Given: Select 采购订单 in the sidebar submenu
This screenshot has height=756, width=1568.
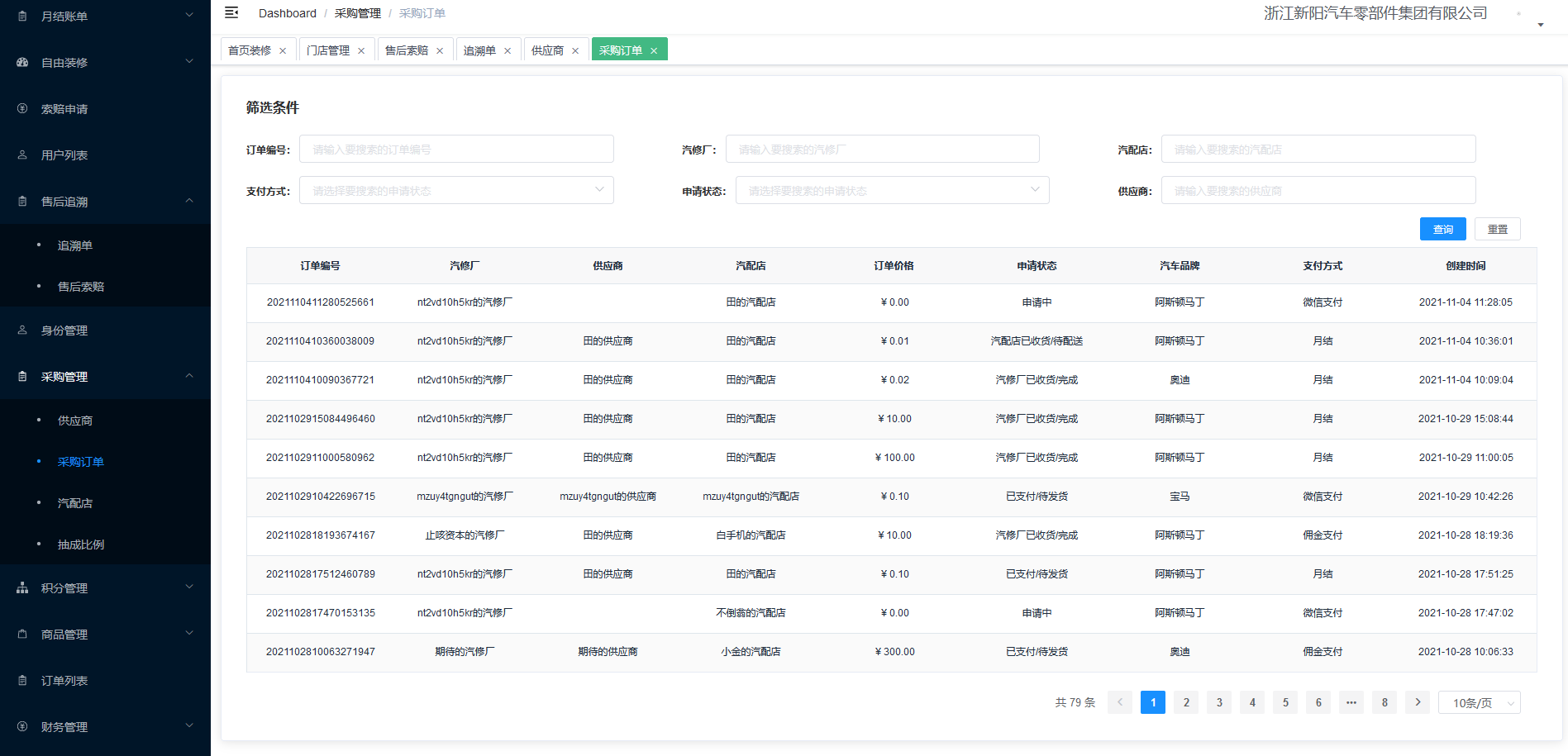Looking at the screenshot, I should (81, 462).
